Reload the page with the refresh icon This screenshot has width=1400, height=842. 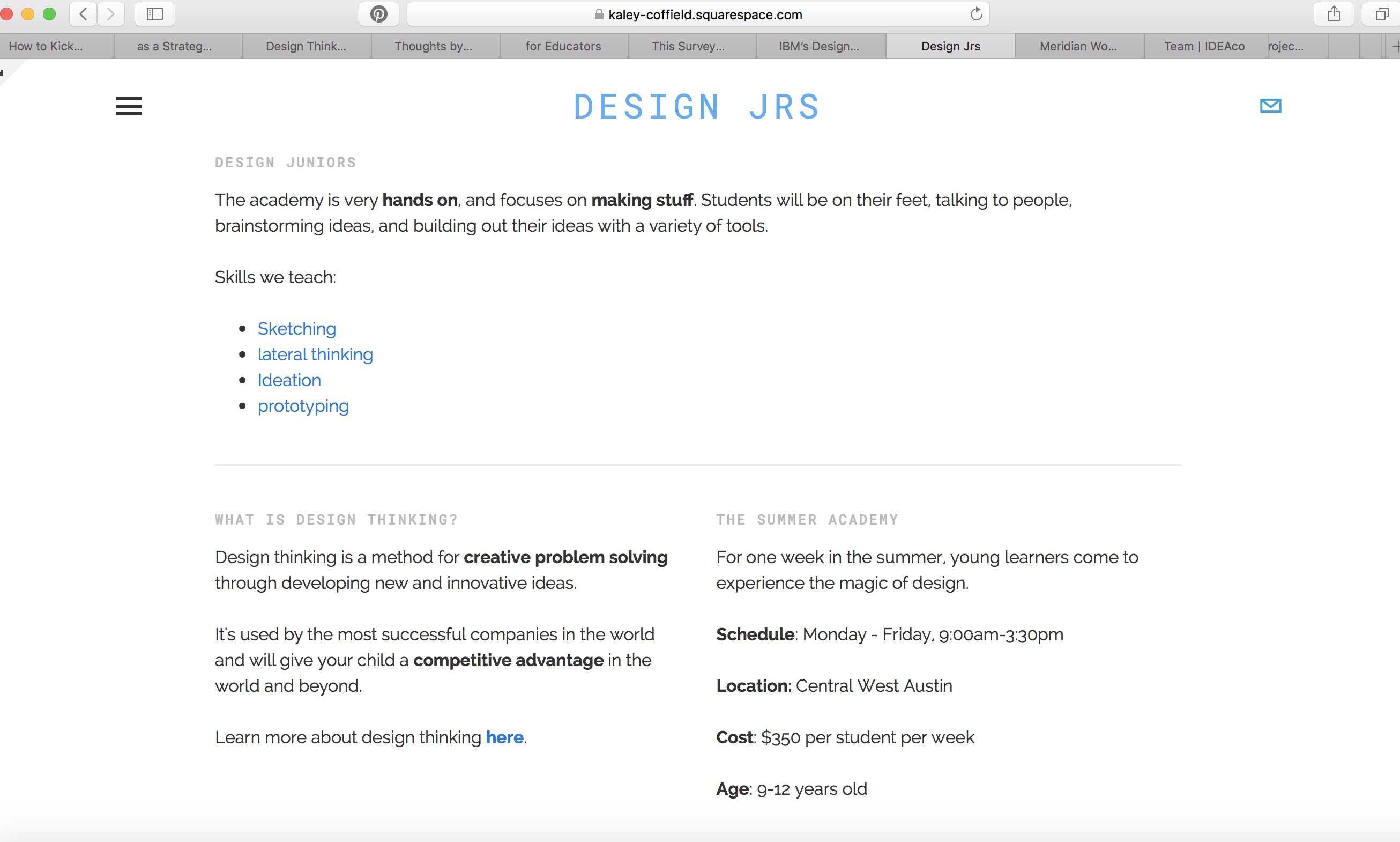976,14
